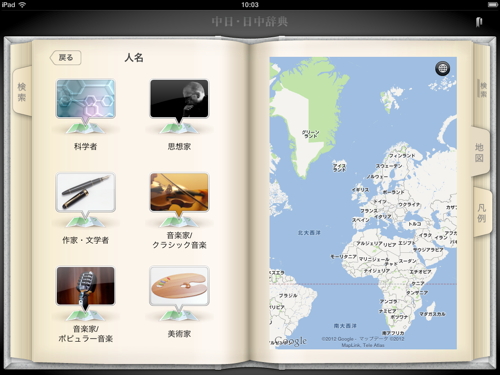Click サウジアラビア on the map
Viewport: 500px width, 375px height.
pyautogui.click(x=428, y=250)
